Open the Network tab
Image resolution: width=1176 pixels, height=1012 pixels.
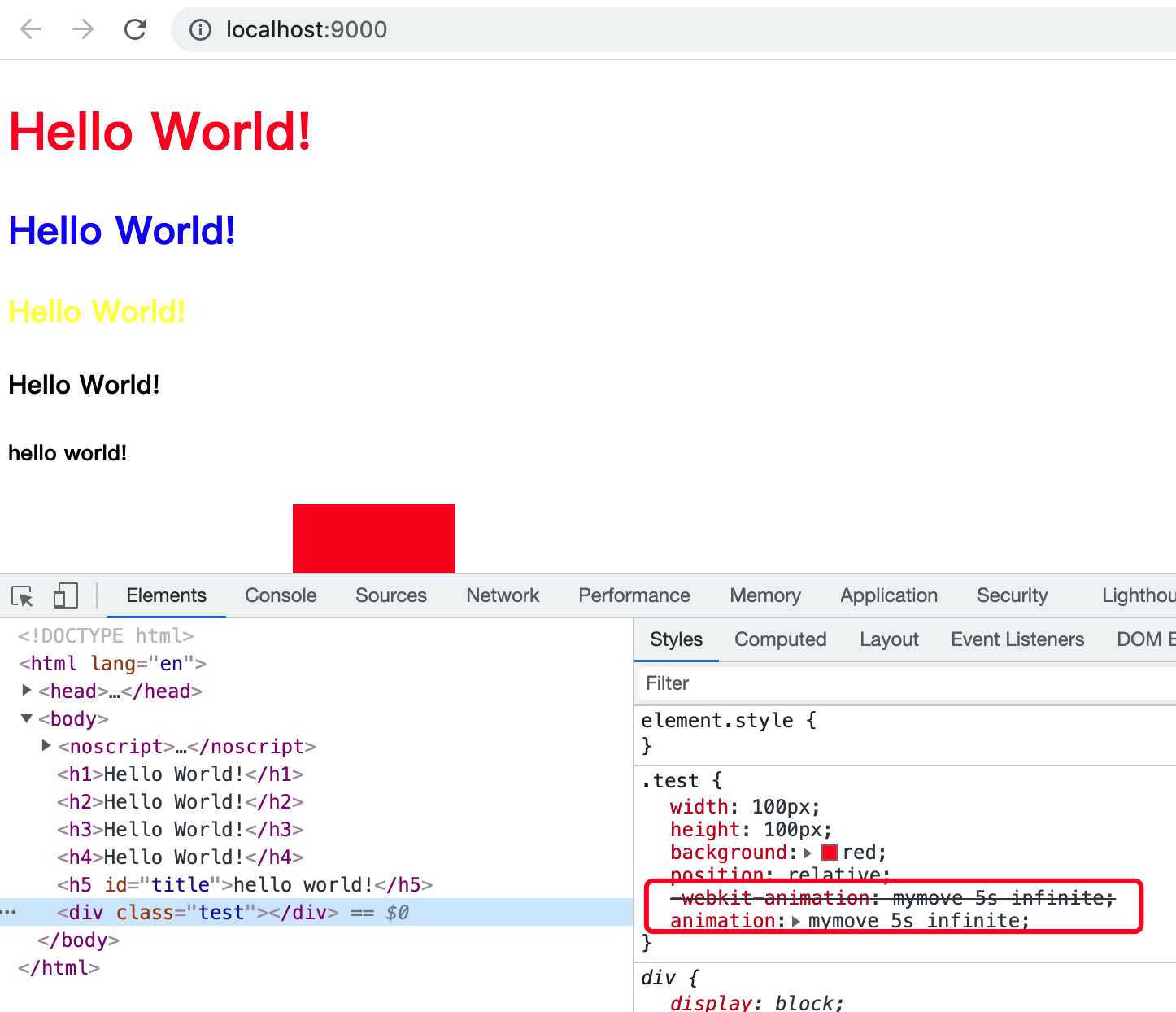tap(503, 595)
